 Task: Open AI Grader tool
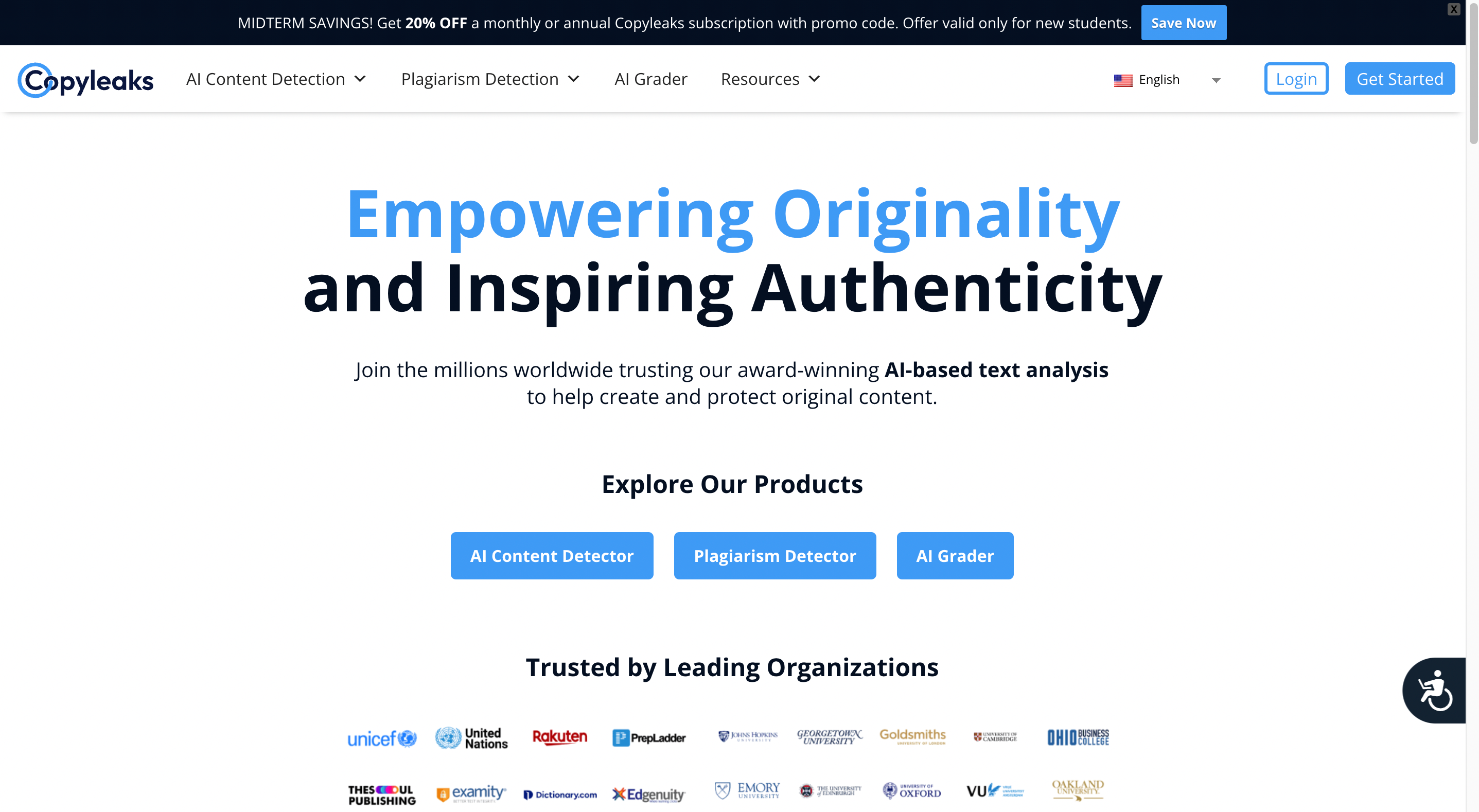pyautogui.click(x=955, y=555)
